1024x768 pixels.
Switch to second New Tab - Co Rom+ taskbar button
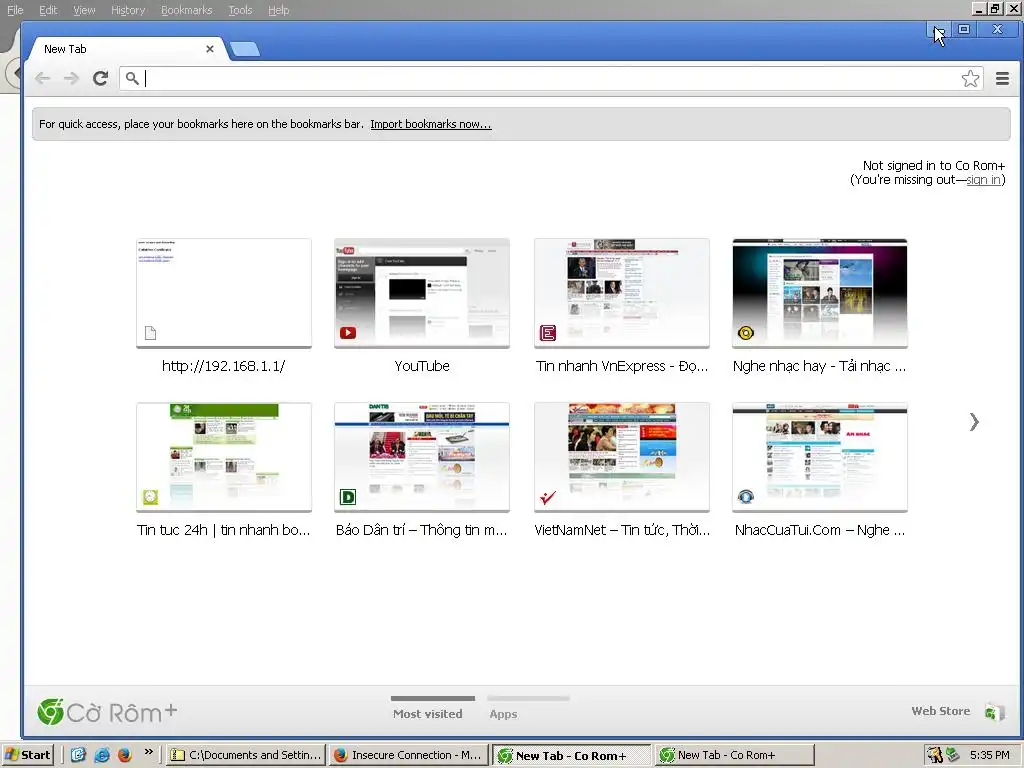pos(735,755)
